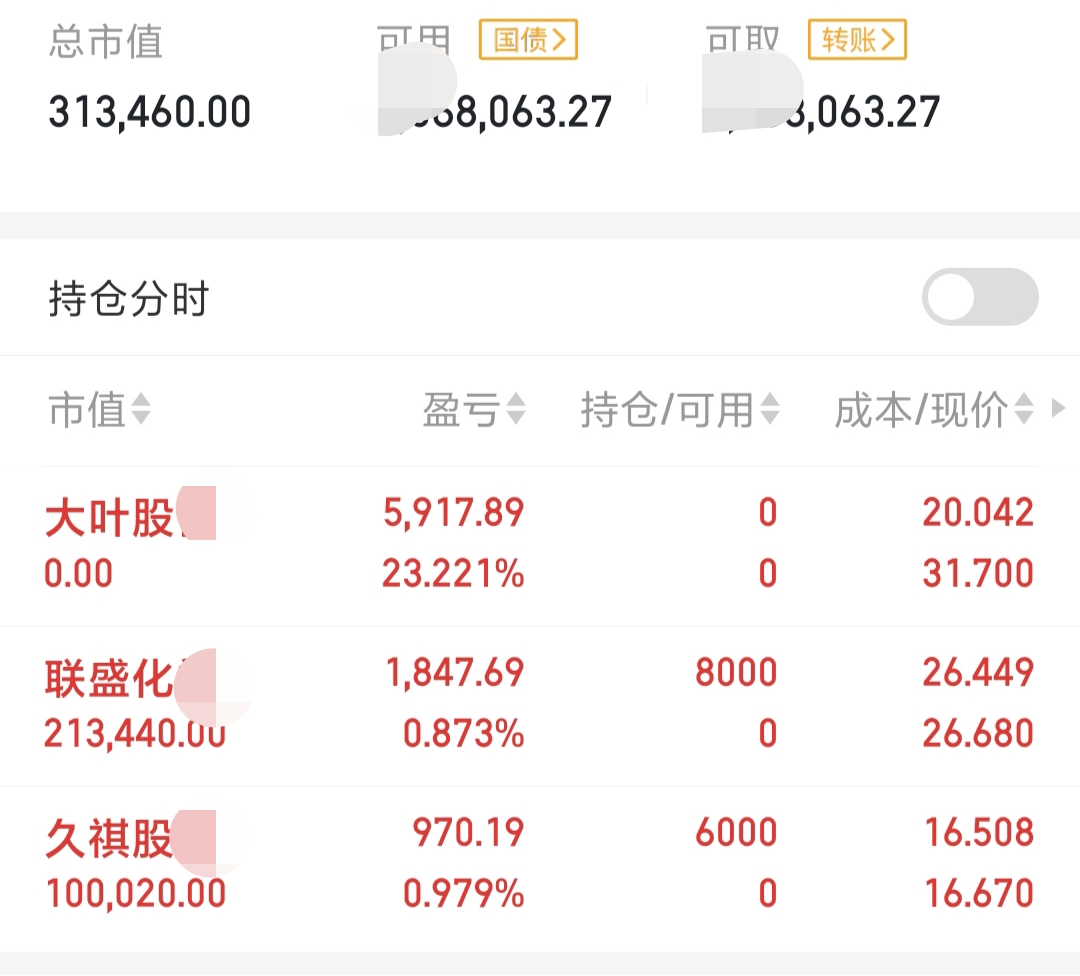1080x976 pixels.
Task: Open the 转账 transfer button
Action: coord(857,40)
